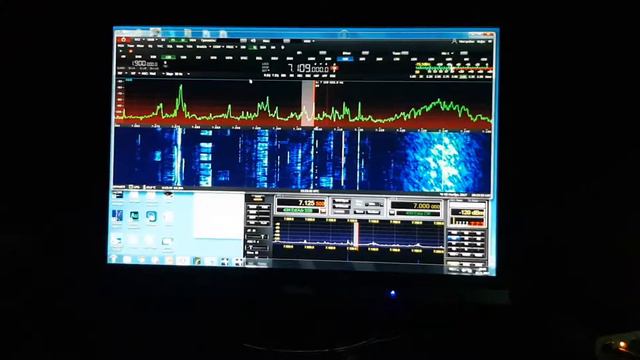Open the teal swirl desktop icon
This screenshot has width=640, height=360.
pos(151,216)
